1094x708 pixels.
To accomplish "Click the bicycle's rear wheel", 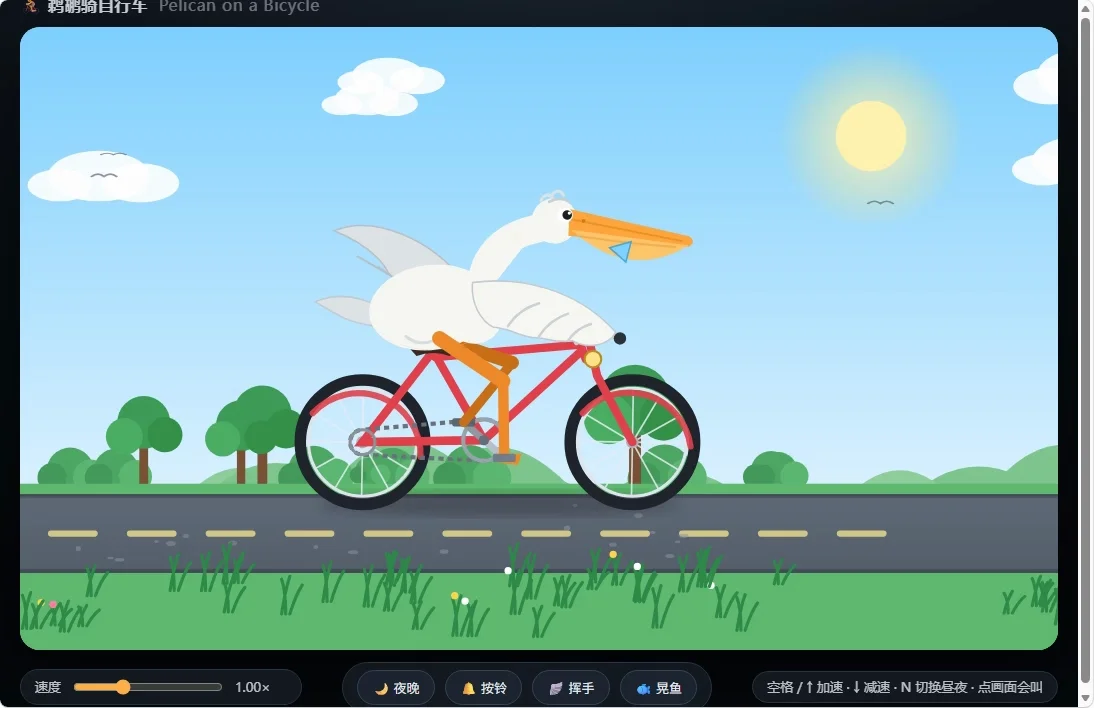I will 362,442.
